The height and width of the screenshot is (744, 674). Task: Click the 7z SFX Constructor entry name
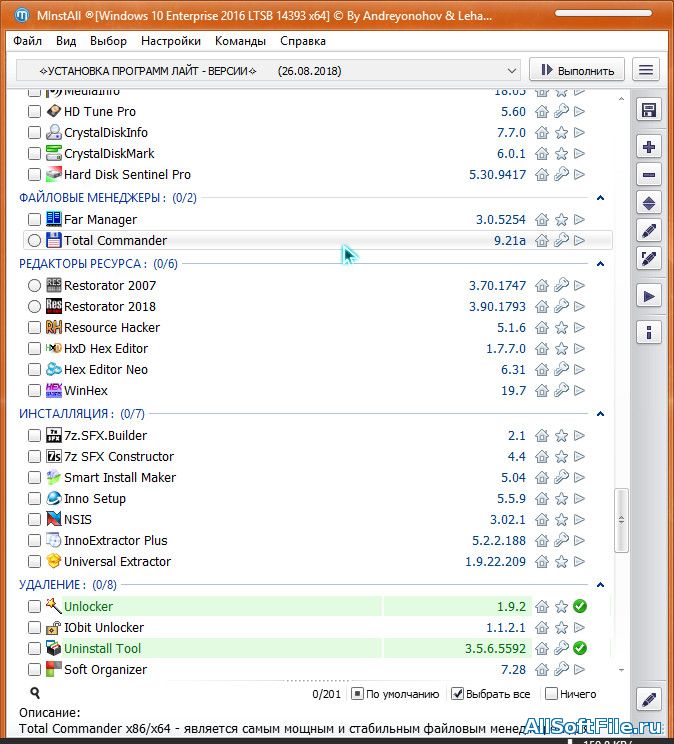pyautogui.click(x=119, y=456)
